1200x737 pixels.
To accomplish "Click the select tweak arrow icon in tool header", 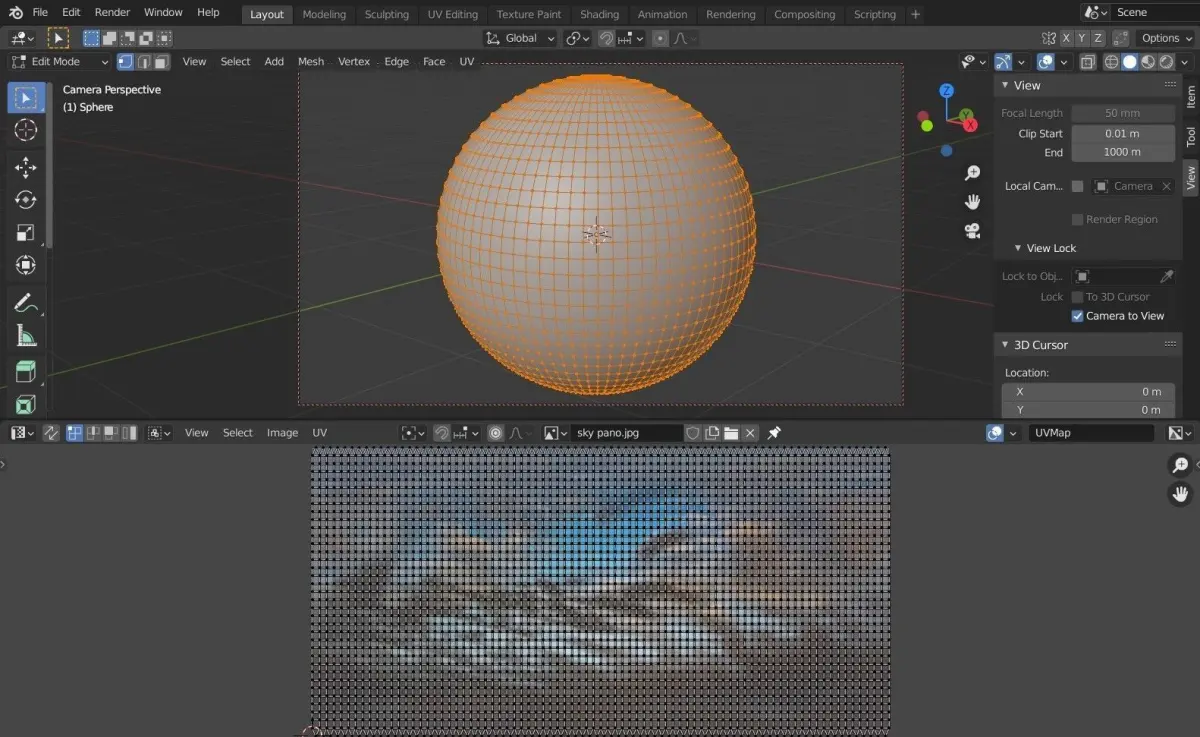I will pyautogui.click(x=58, y=38).
